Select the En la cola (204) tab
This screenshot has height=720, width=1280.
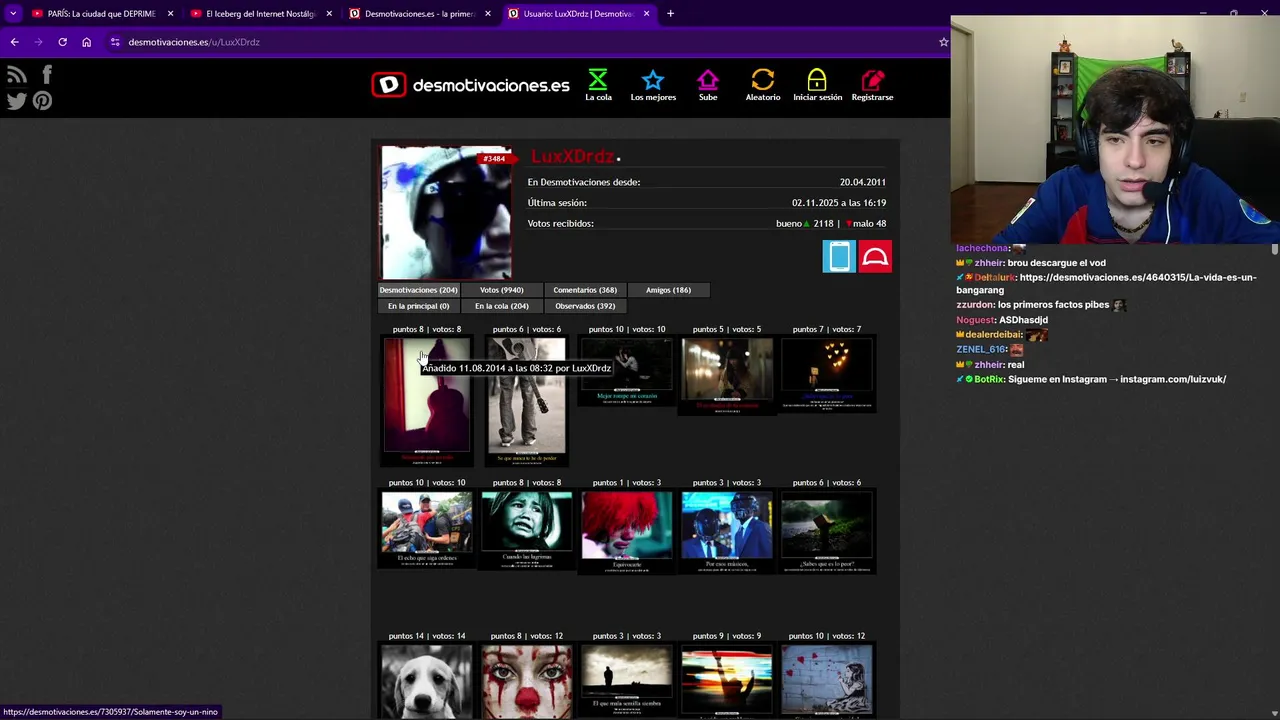[x=501, y=306]
